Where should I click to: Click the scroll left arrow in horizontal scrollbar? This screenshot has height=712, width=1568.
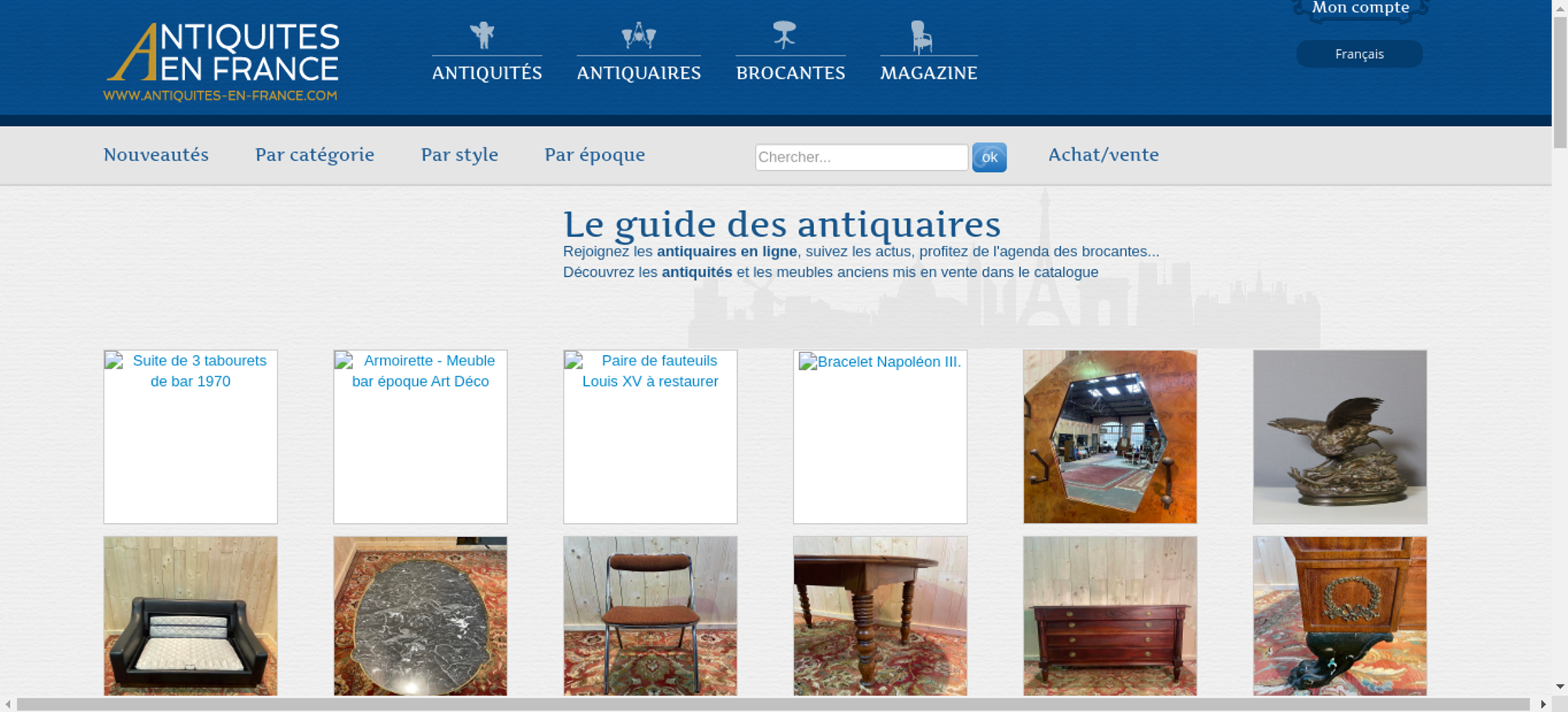click(x=8, y=704)
